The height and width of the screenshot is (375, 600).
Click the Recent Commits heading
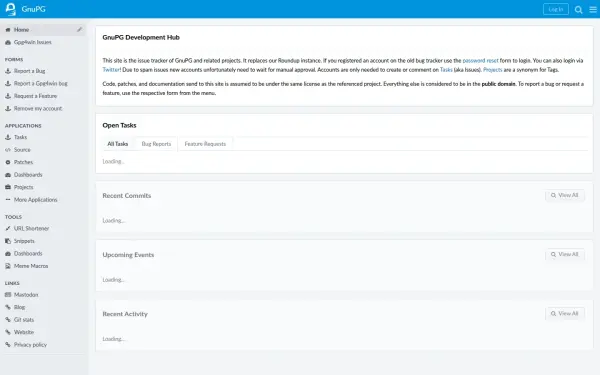127,196
